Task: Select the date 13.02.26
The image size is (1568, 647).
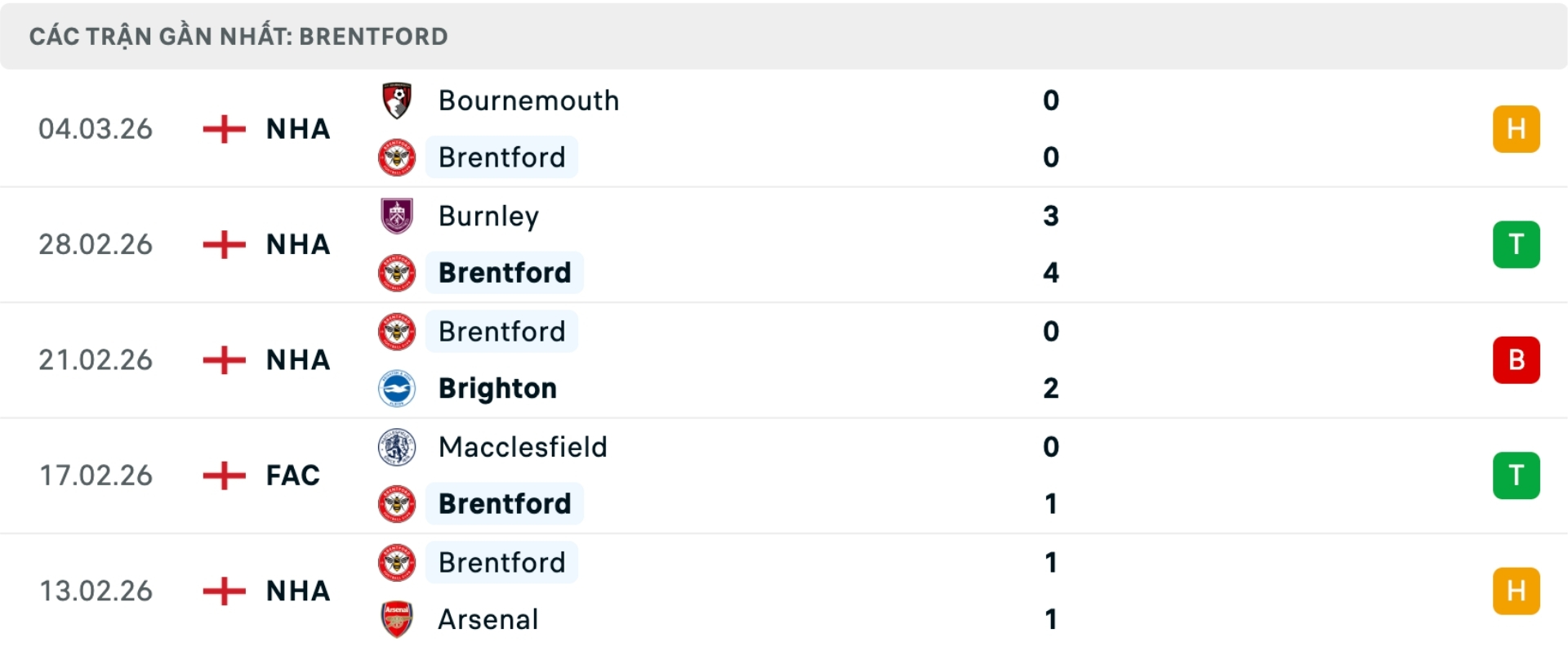Action: tap(96, 591)
